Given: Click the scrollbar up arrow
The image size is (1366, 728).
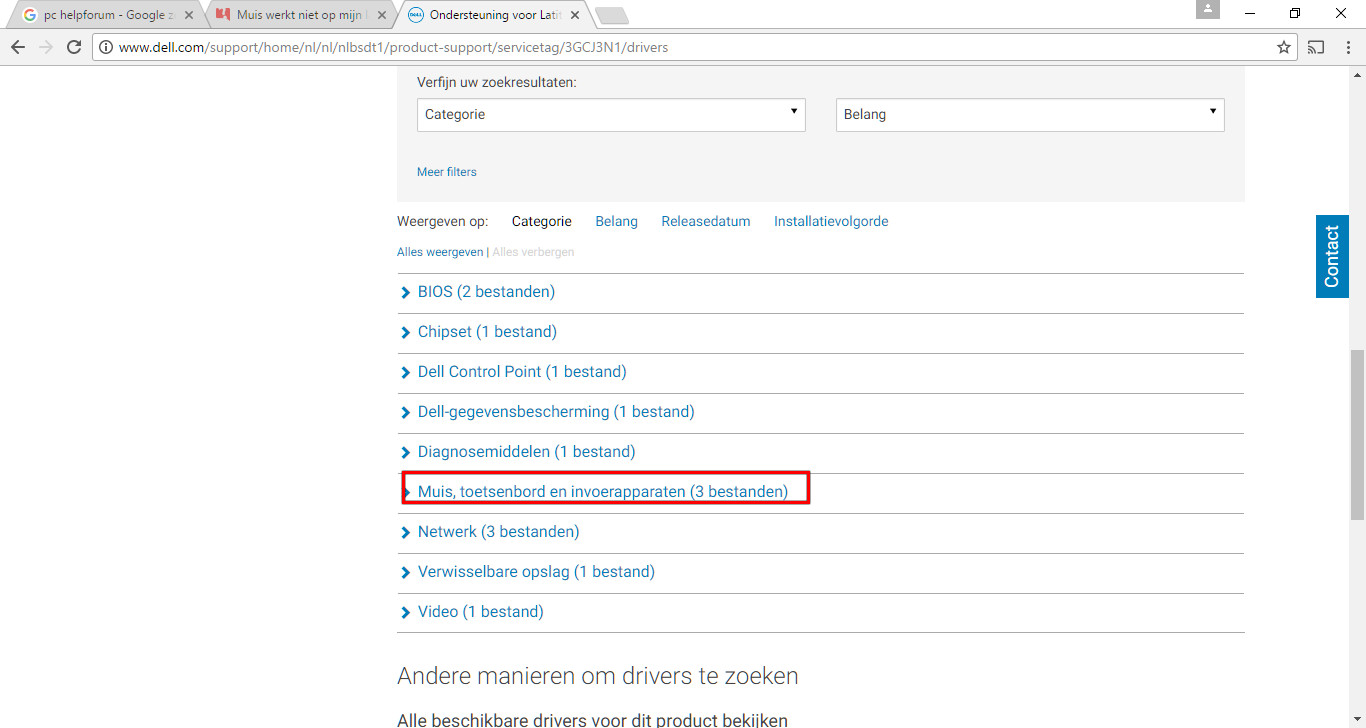Looking at the screenshot, I should coord(1357,74).
